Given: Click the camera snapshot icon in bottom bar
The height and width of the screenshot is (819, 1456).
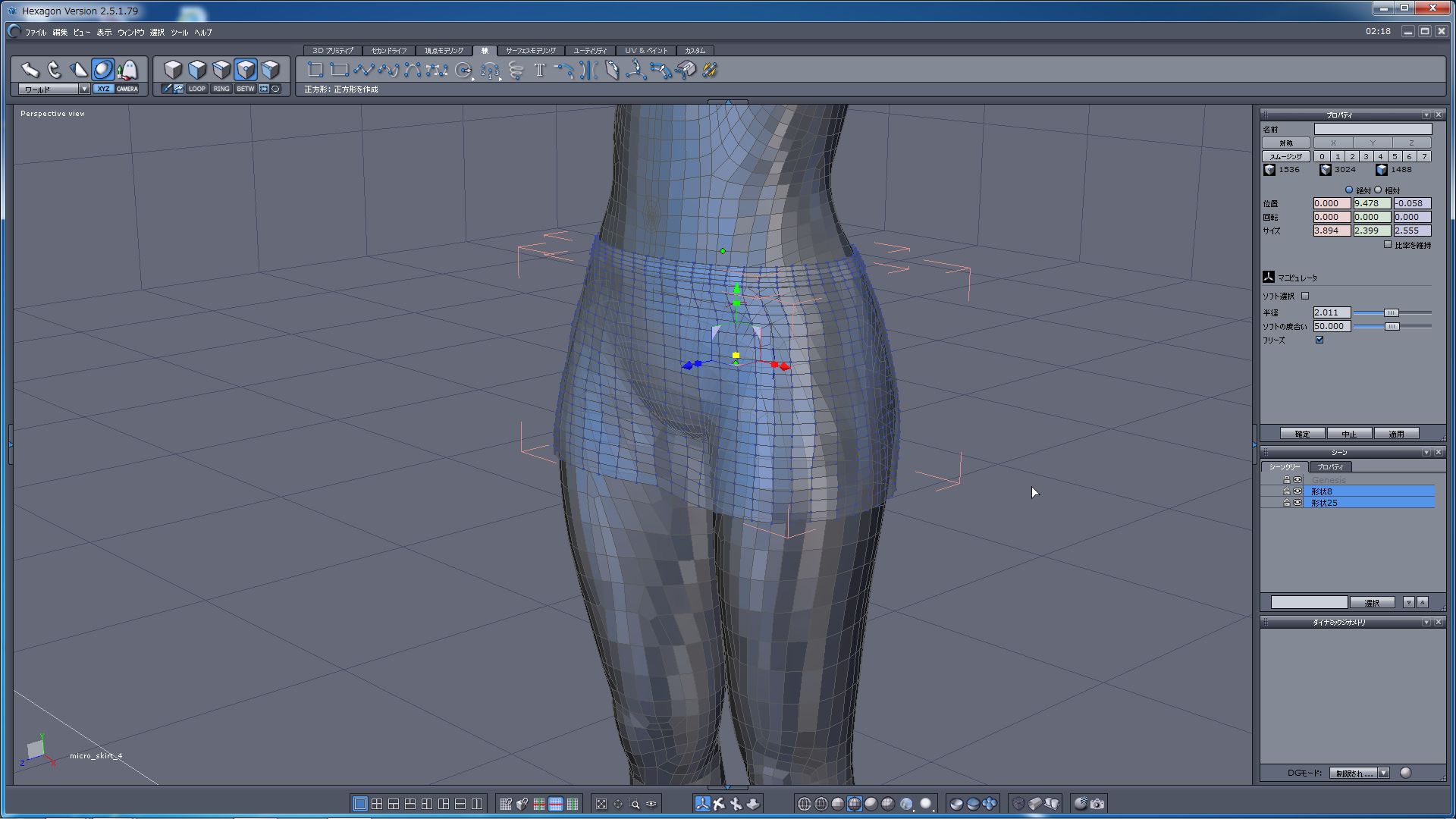Looking at the screenshot, I should [1097, 804].
